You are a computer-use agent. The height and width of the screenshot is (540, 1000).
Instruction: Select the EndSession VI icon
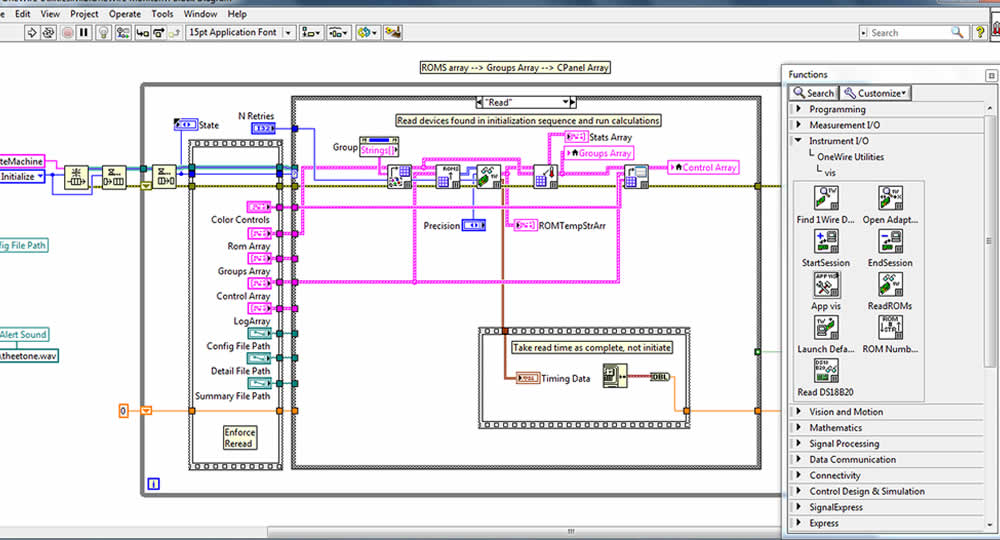[x=890, y=241]
